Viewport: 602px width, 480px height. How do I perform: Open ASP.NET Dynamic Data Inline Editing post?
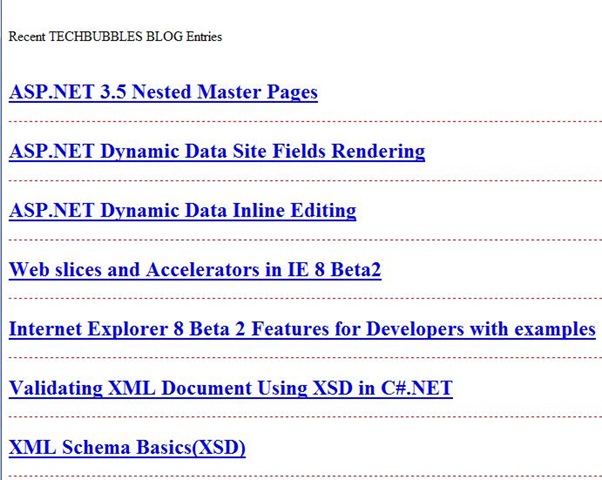(182, 211)
